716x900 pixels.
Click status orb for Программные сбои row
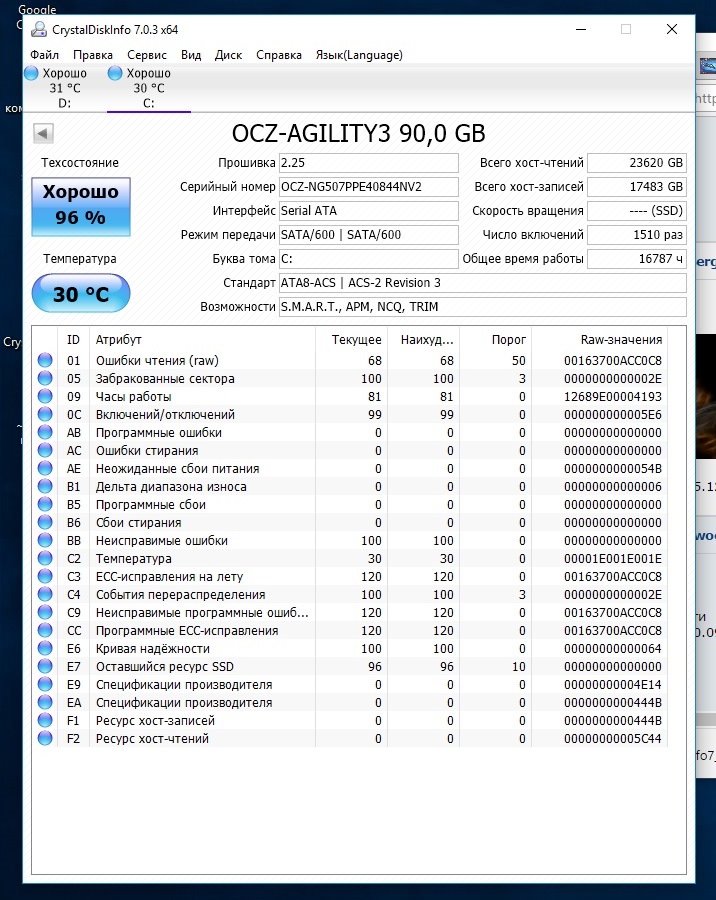[45, 505]
